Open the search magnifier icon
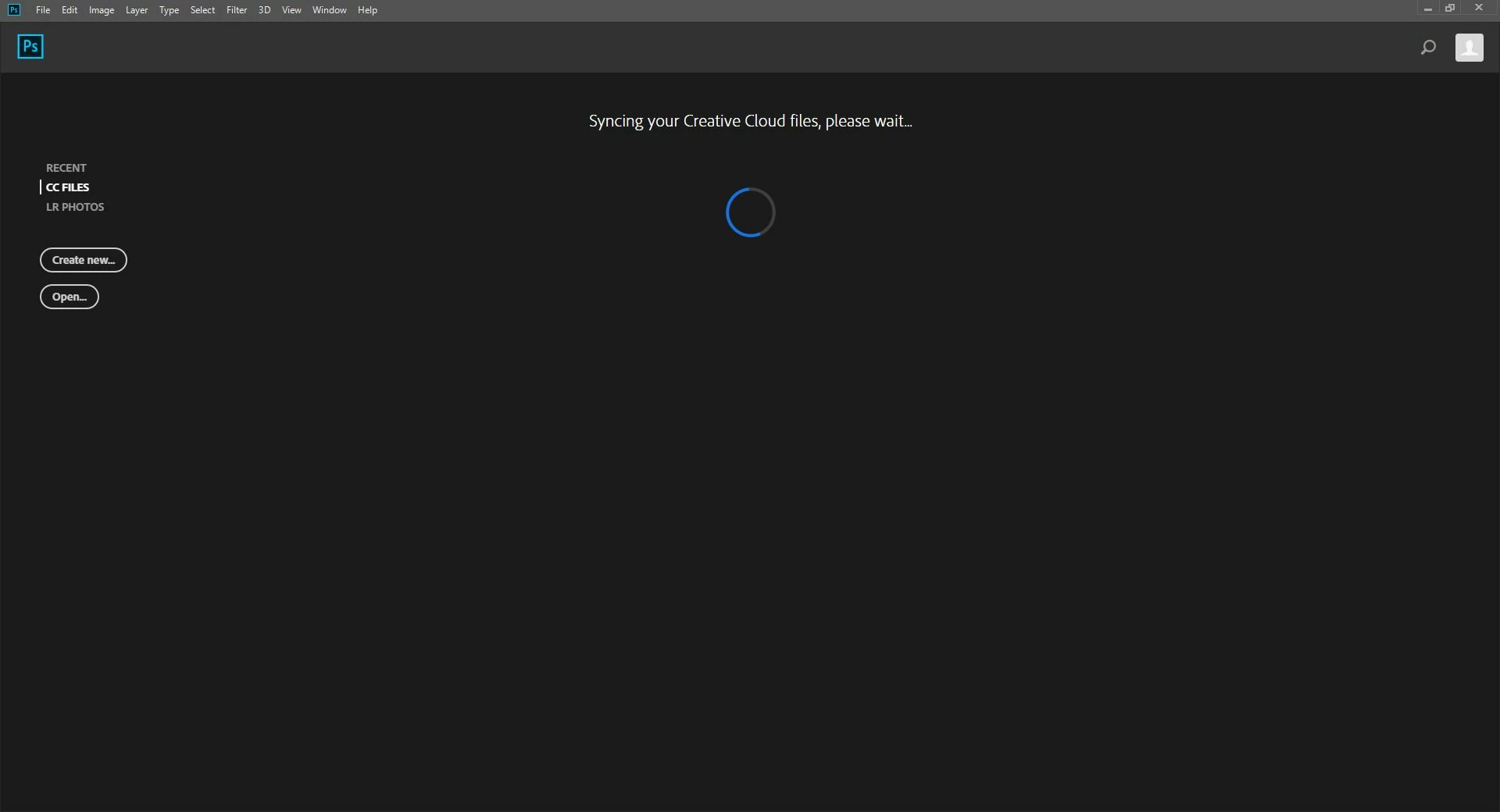 click(x=1428, y=48)
